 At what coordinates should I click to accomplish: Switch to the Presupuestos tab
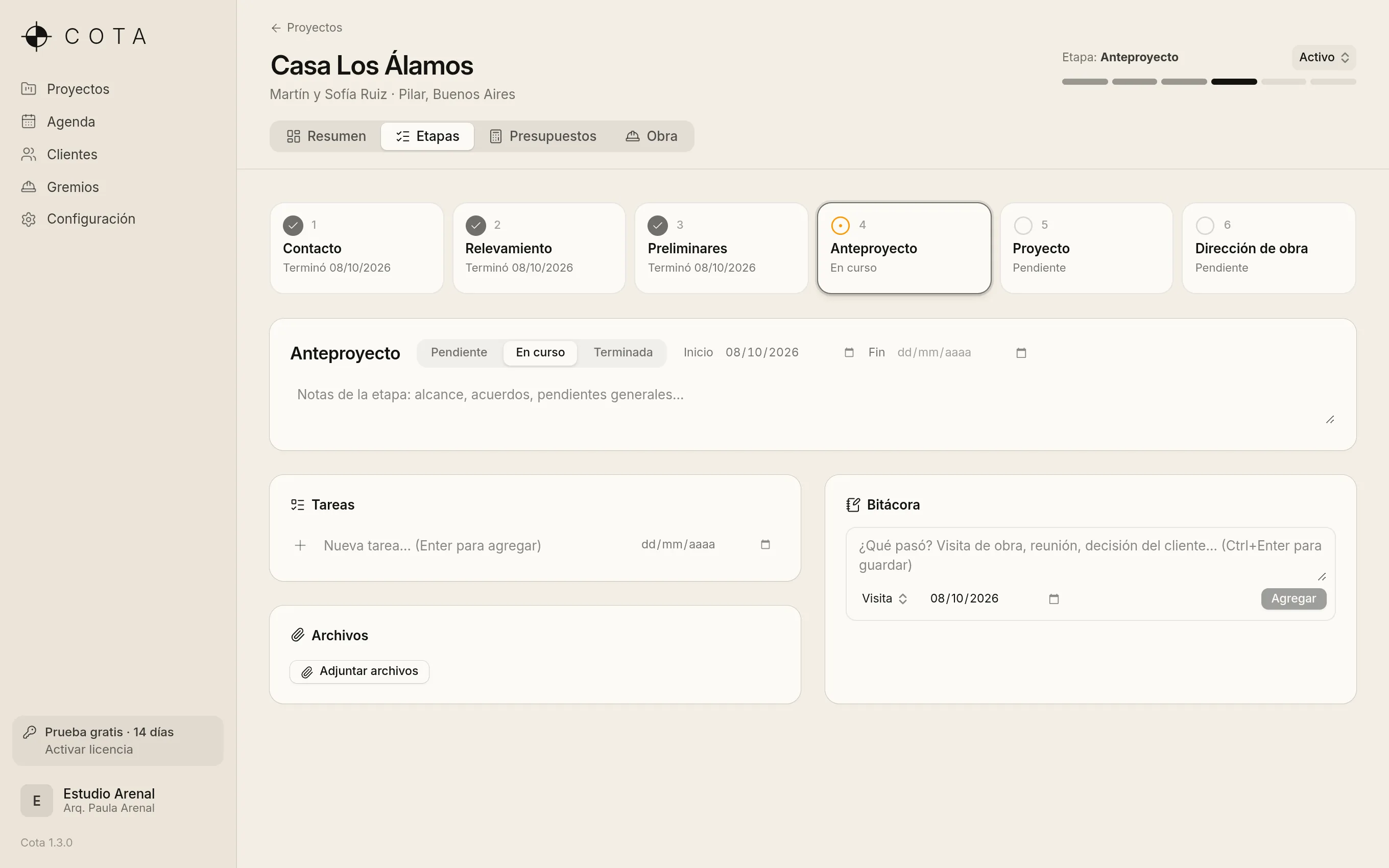542,136
